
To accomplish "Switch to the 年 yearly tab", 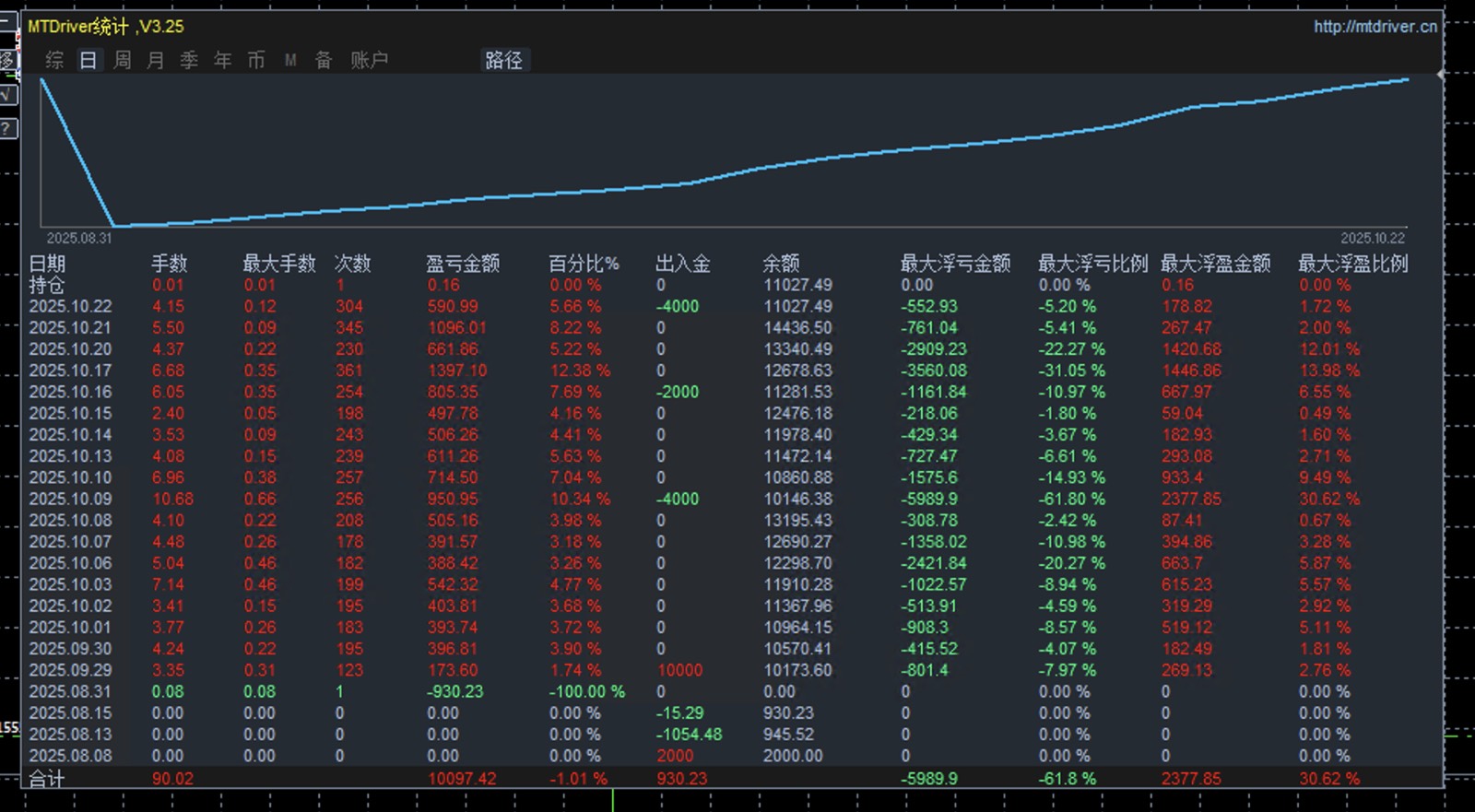I will point(222,61).
